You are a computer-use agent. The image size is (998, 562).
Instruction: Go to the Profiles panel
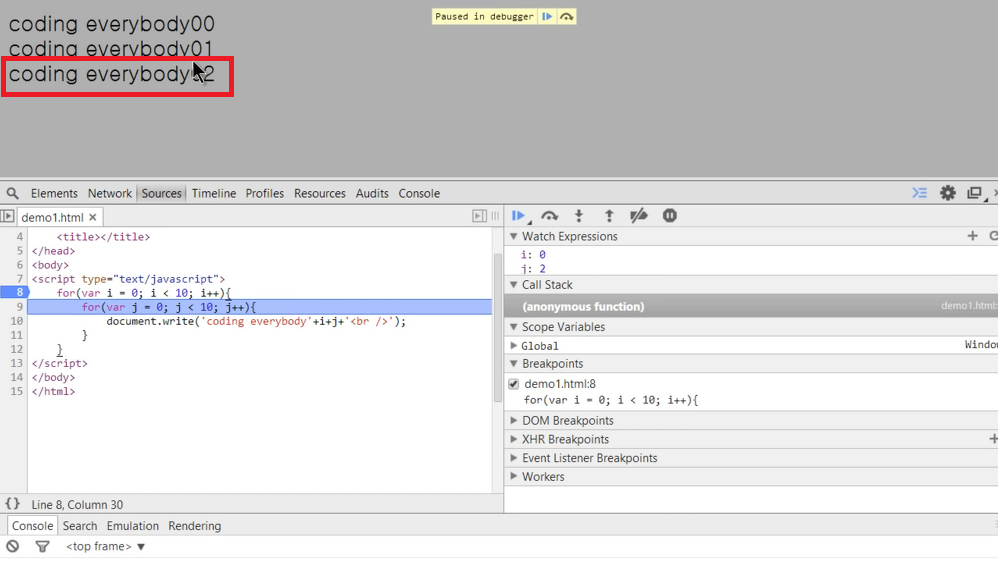[265, 193]
